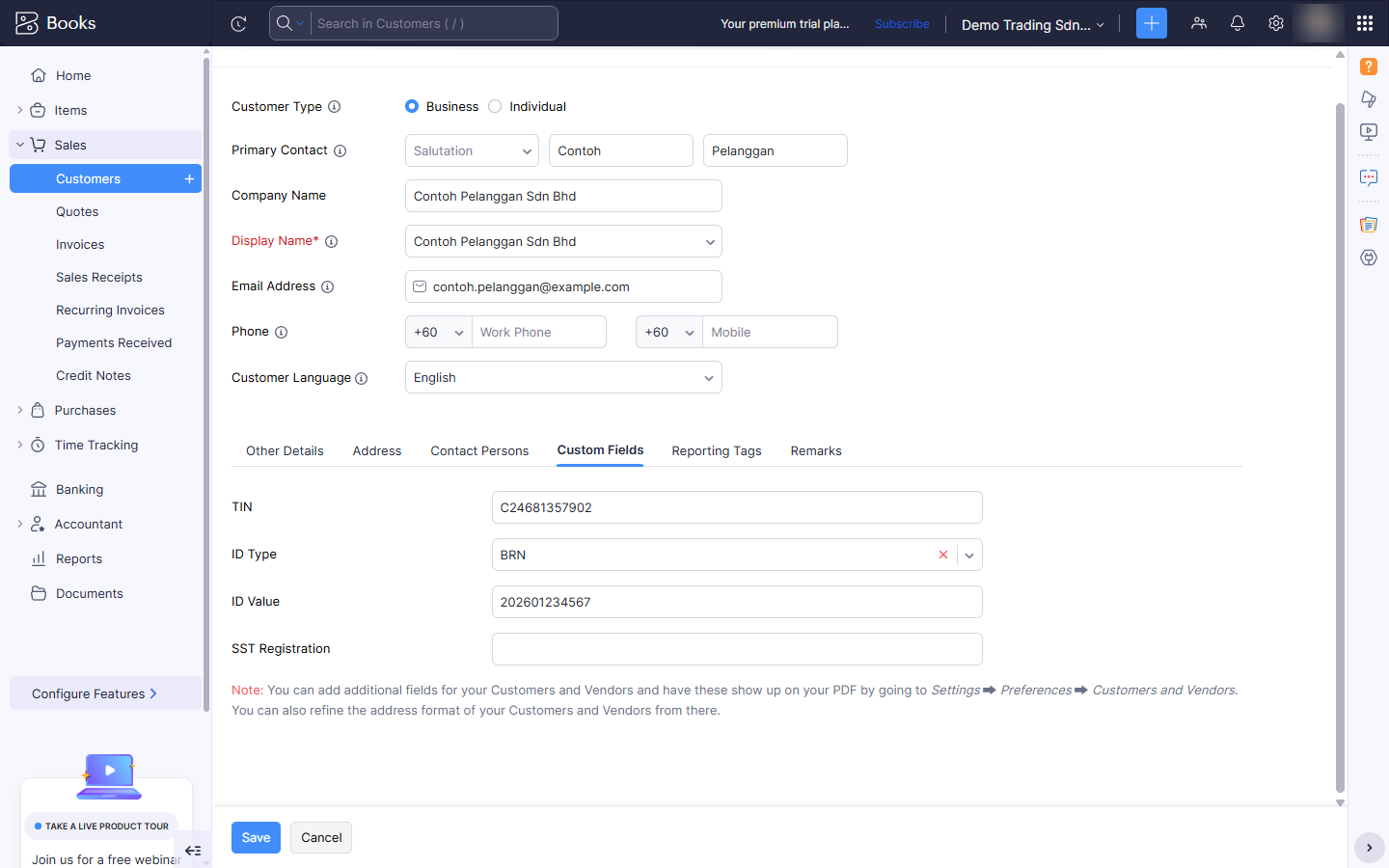This screenshot has height=868, width=1389.
Task: Open the refer and earn people icon
Action: pyautogui.click(x=1199, y=23)
